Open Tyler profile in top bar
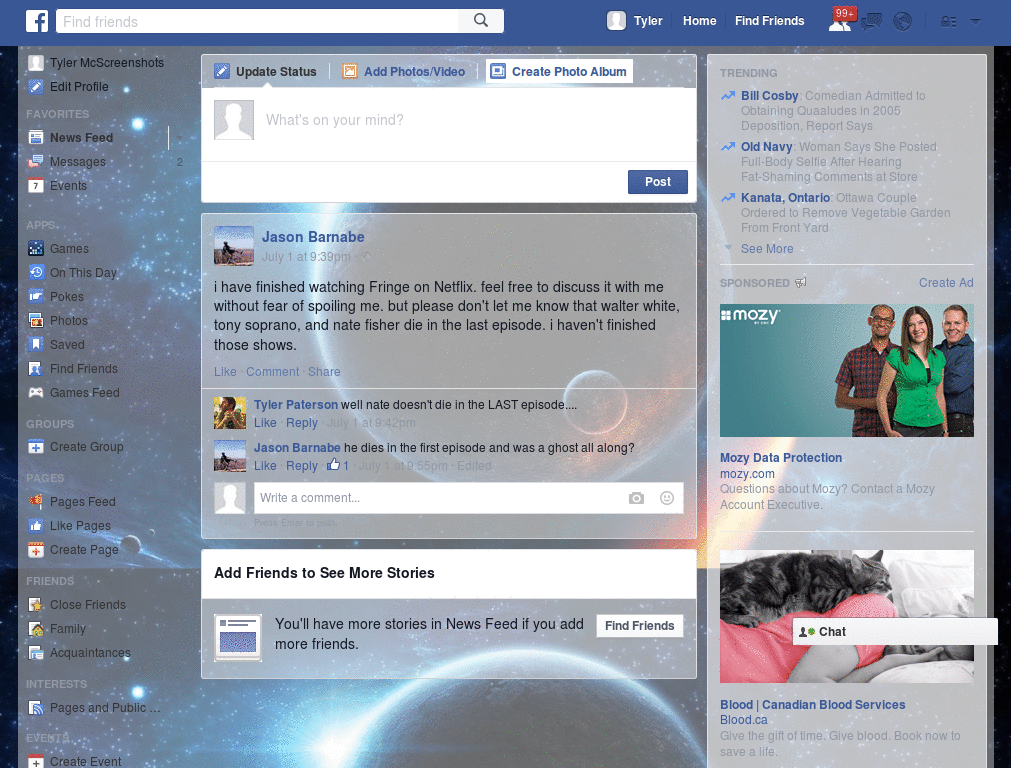The width and height of the screenshot is (1024, 768). coord(635,21)
